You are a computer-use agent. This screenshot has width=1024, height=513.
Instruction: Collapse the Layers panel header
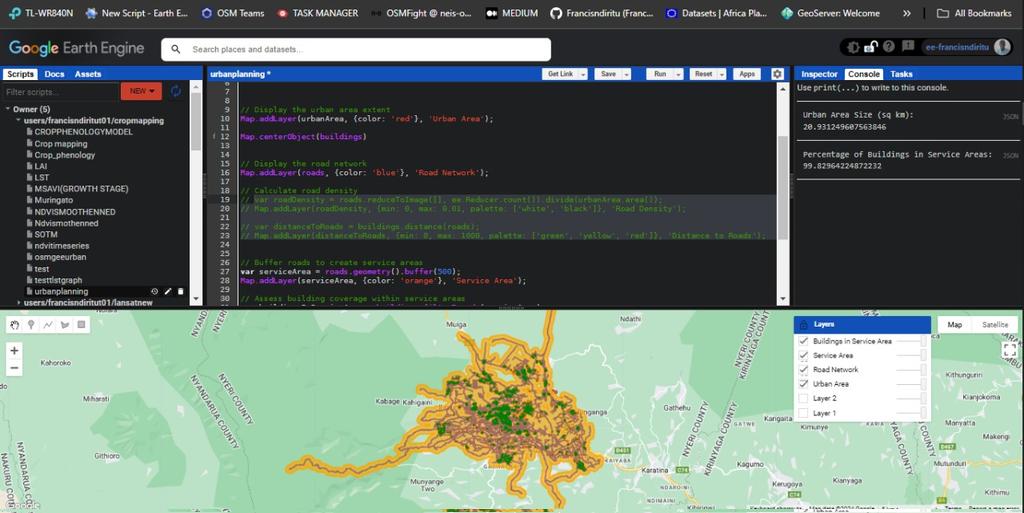tap(862, 324)
